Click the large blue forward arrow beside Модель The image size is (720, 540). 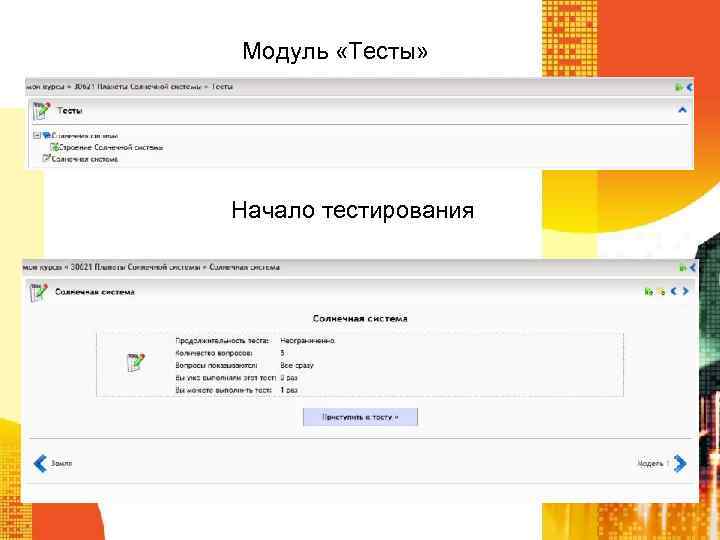point(680,463)
